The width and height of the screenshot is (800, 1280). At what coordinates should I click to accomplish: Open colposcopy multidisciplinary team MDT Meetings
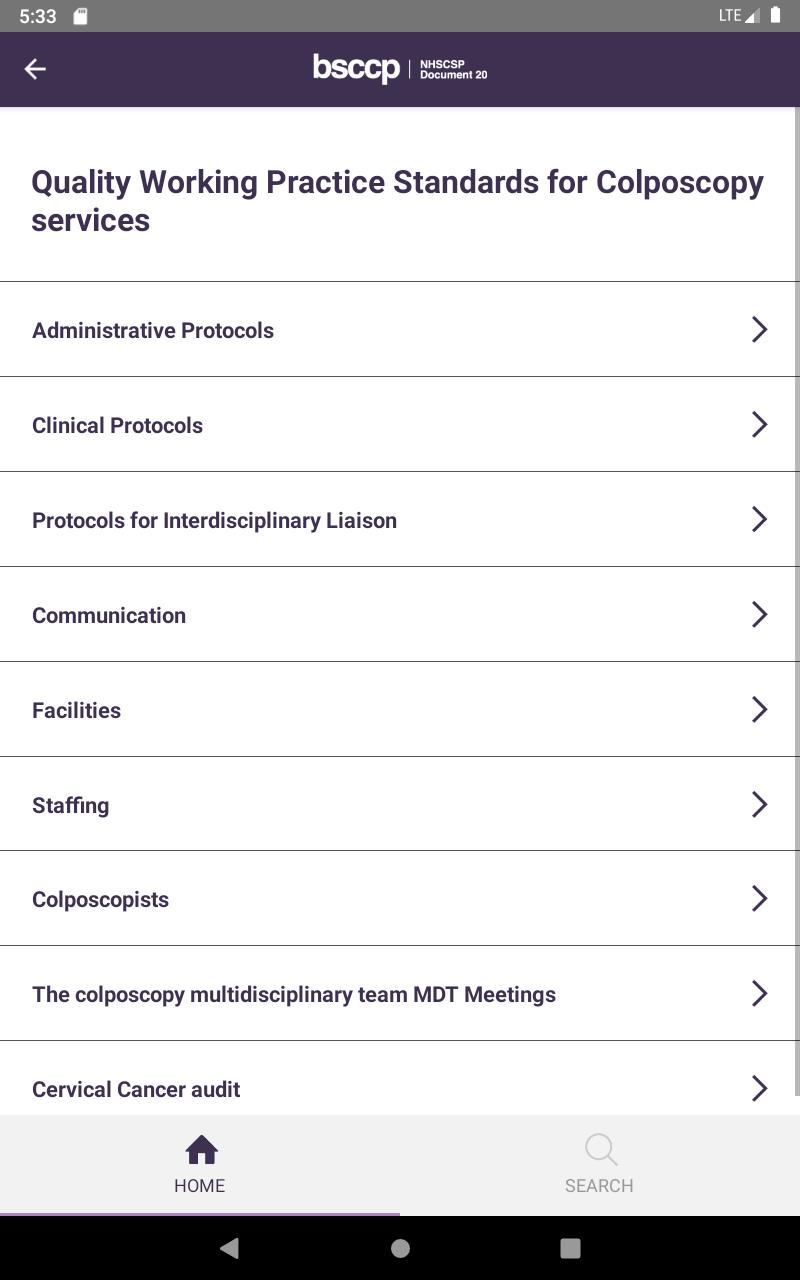point(400,993)
